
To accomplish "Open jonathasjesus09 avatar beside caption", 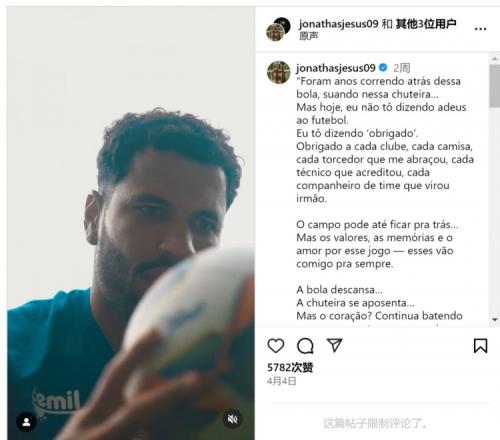I will 279,72.
